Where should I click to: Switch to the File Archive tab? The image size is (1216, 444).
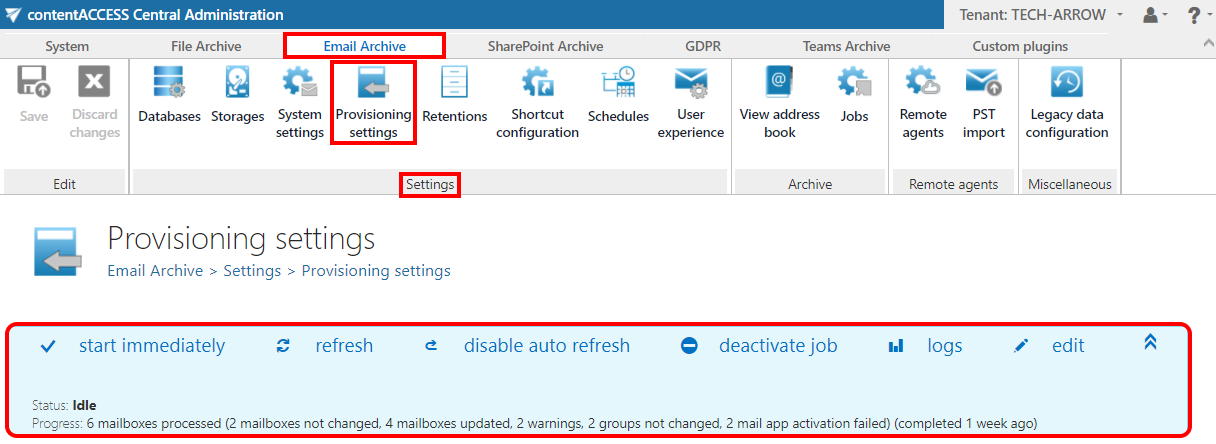(x=205, y=46)
